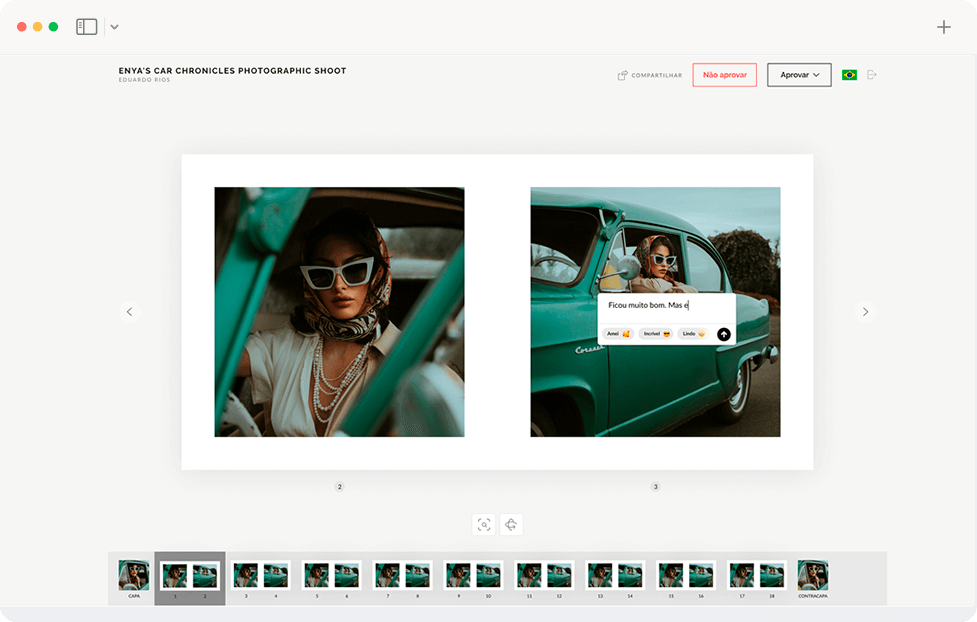This screenshot has height=622, width=977.
Task: Click the Brazil flag language icon
Action: click(849, 75)
